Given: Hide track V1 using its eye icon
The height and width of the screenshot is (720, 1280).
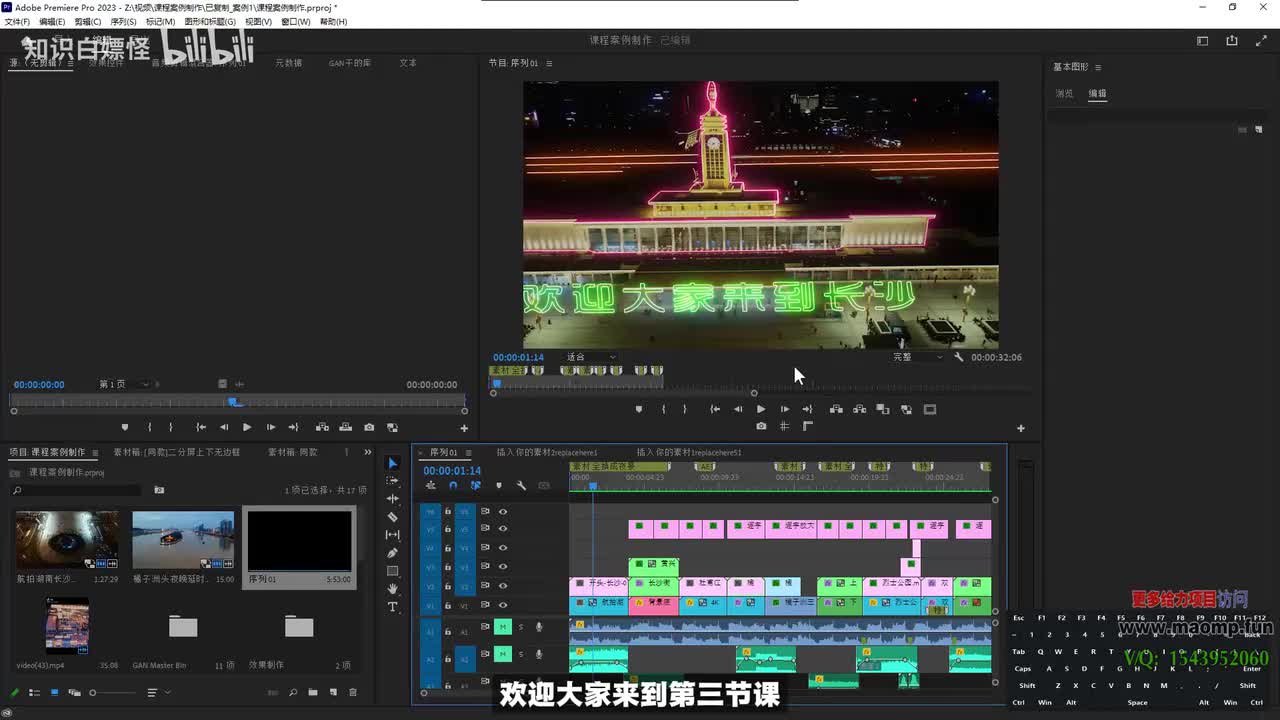Looking at the screenshot, I should [503, 605].
